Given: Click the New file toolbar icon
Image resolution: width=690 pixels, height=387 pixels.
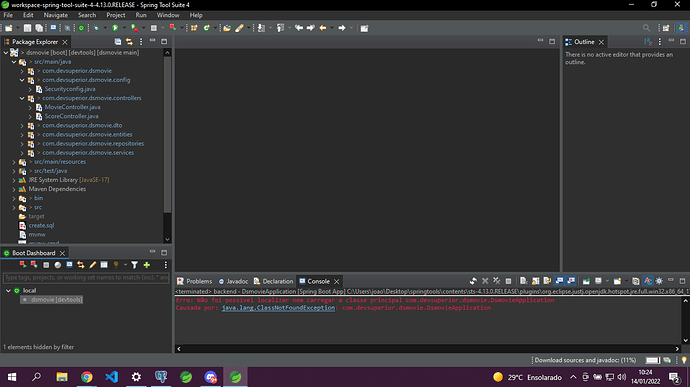Looking at the screenshot, I should pyautogui.click(x=8, y=28).
